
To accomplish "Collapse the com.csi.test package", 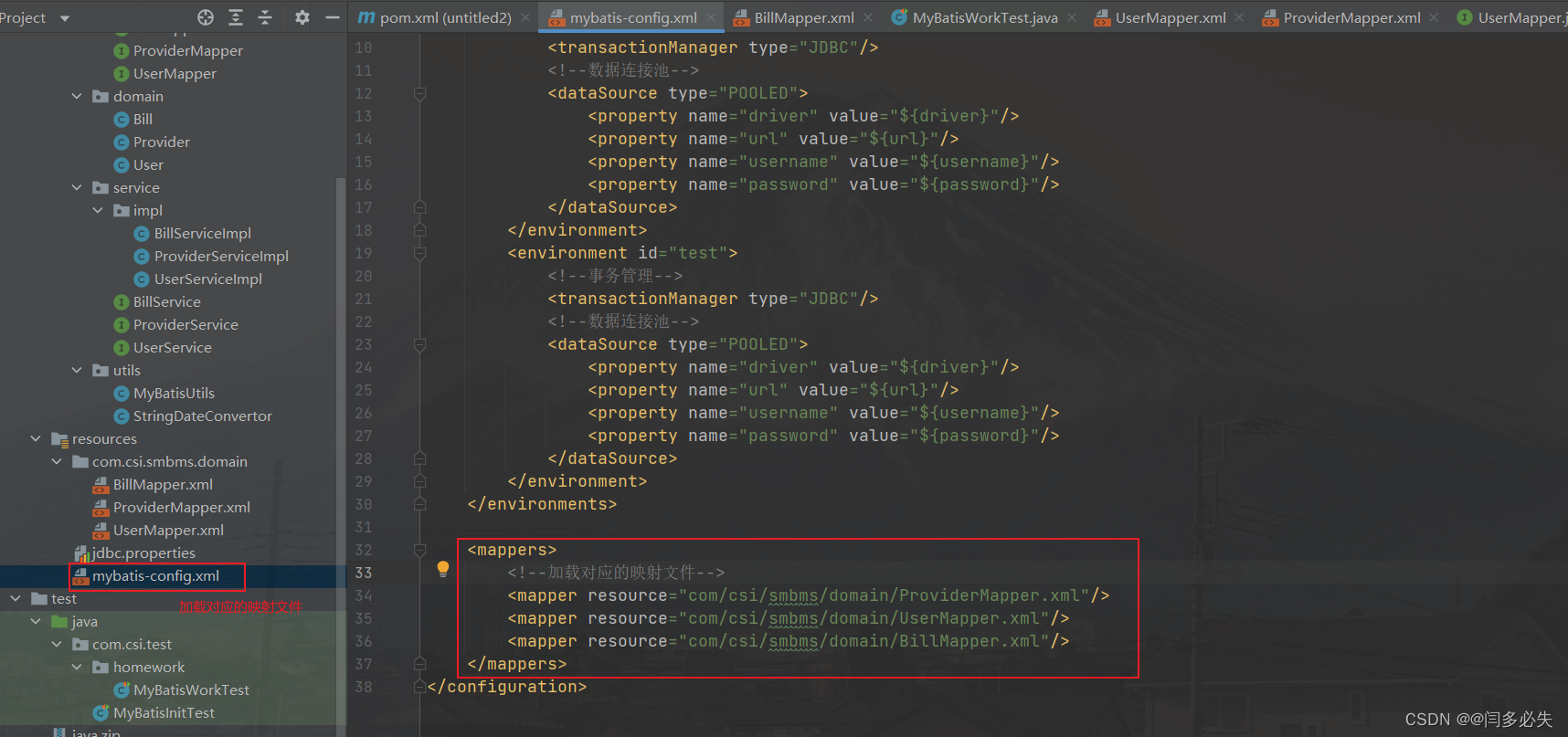I will point(57,644).
